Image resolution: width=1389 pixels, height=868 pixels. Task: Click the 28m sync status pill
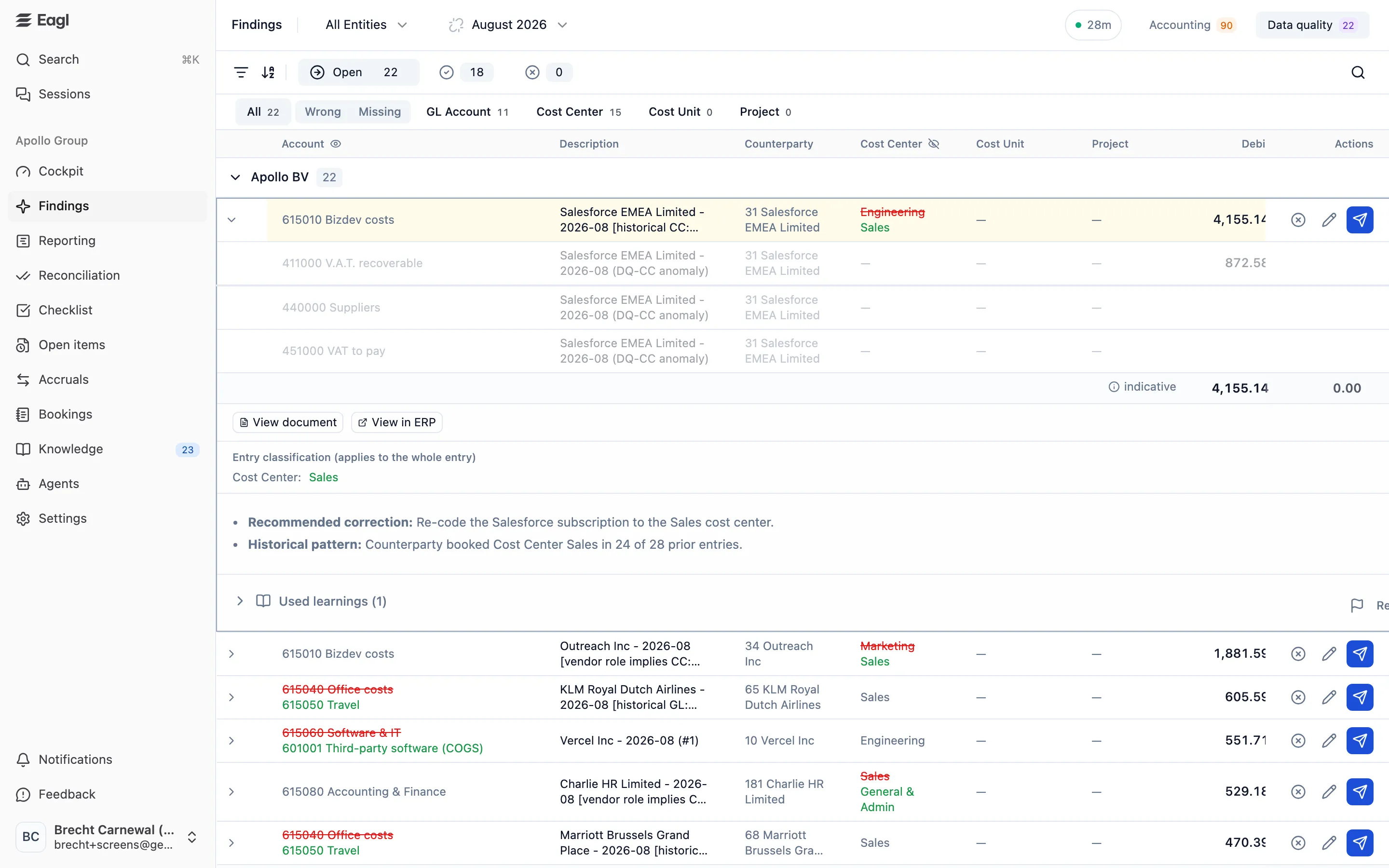click(x=1093, y=25)
